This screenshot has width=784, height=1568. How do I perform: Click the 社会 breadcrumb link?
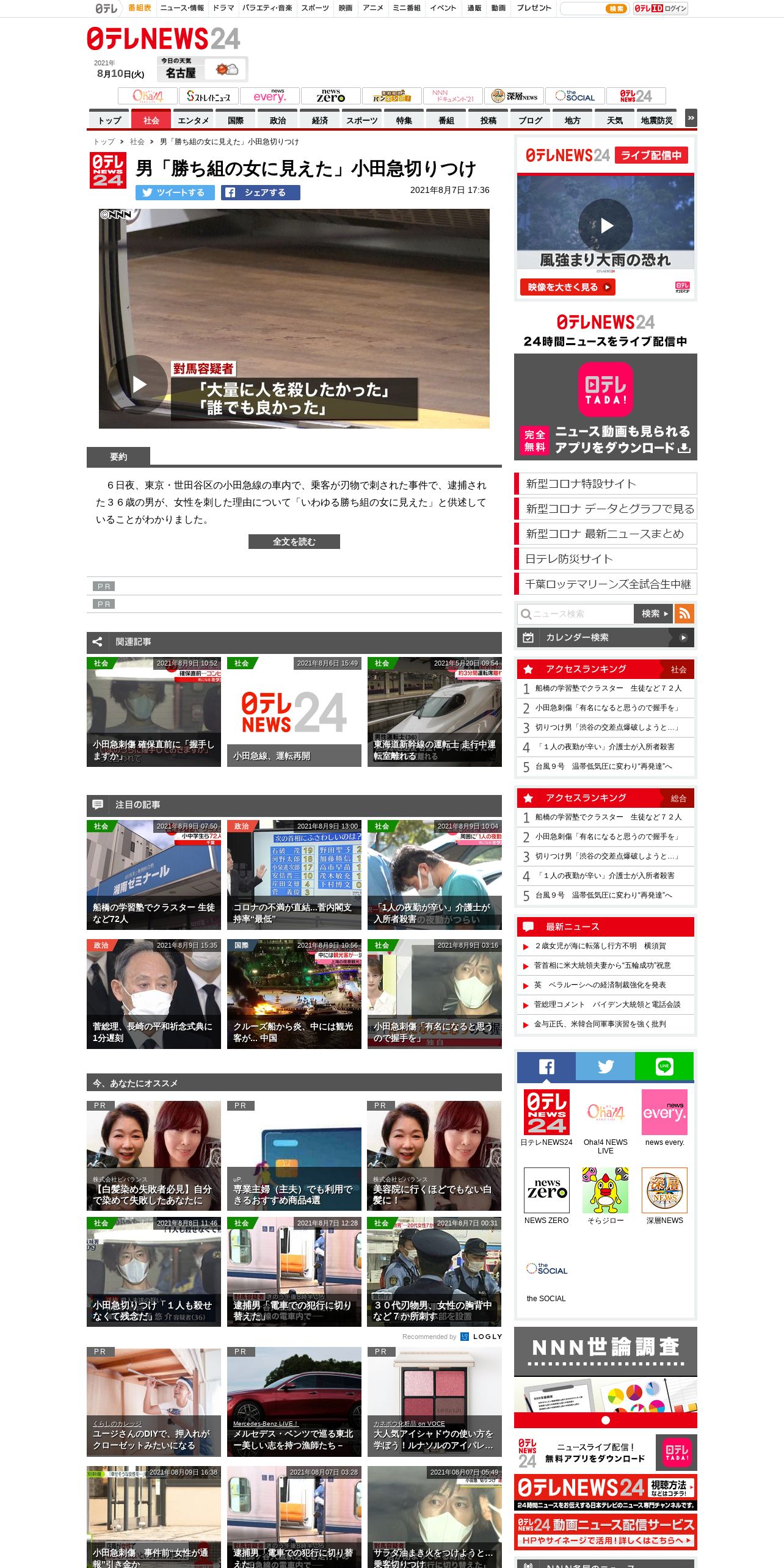coord(137,142)
